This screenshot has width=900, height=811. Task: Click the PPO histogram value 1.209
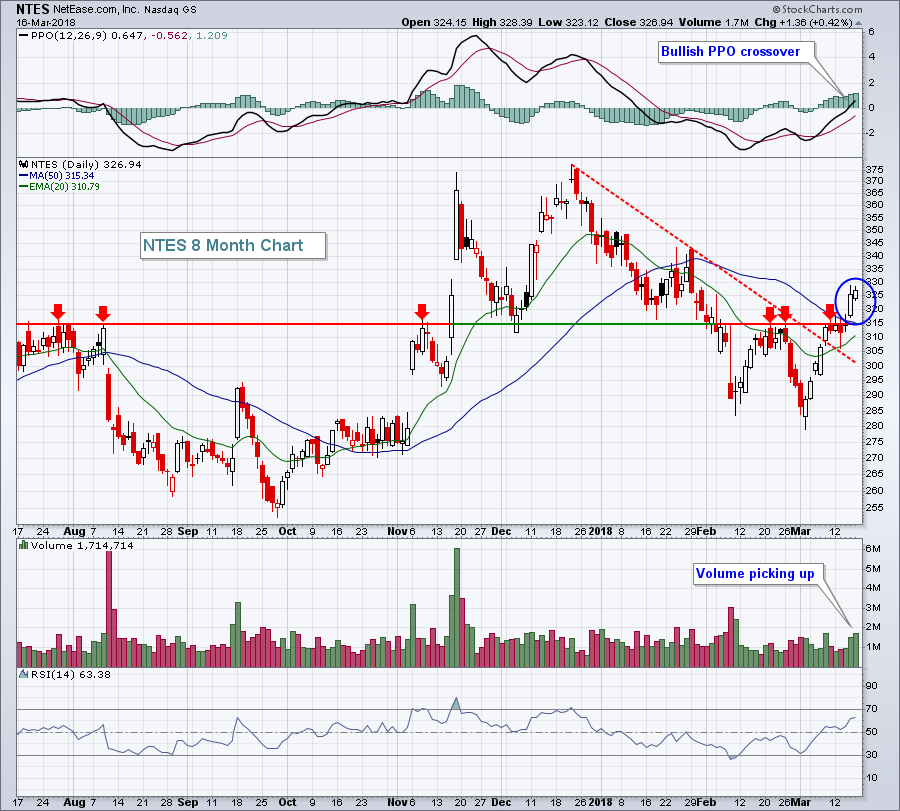pos(212,36)
